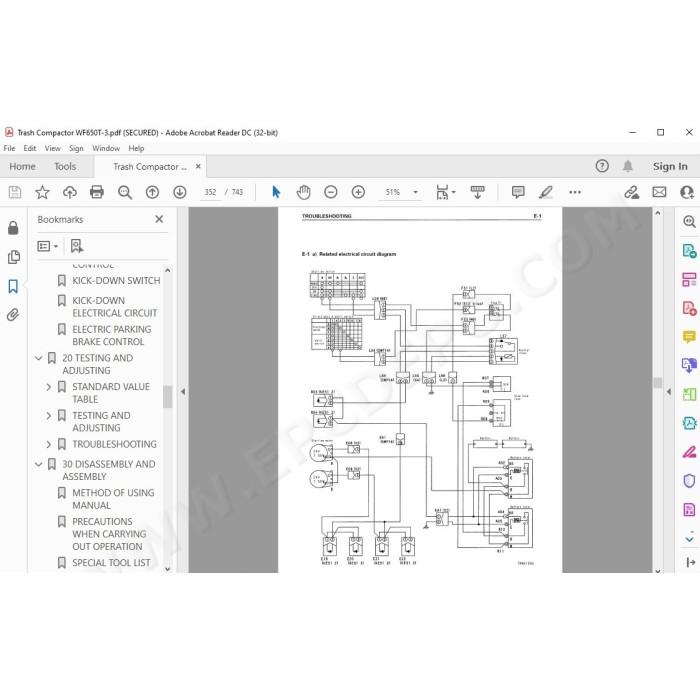Close the Bookmarks panel
Screen dimensions: 700x700
159,219
